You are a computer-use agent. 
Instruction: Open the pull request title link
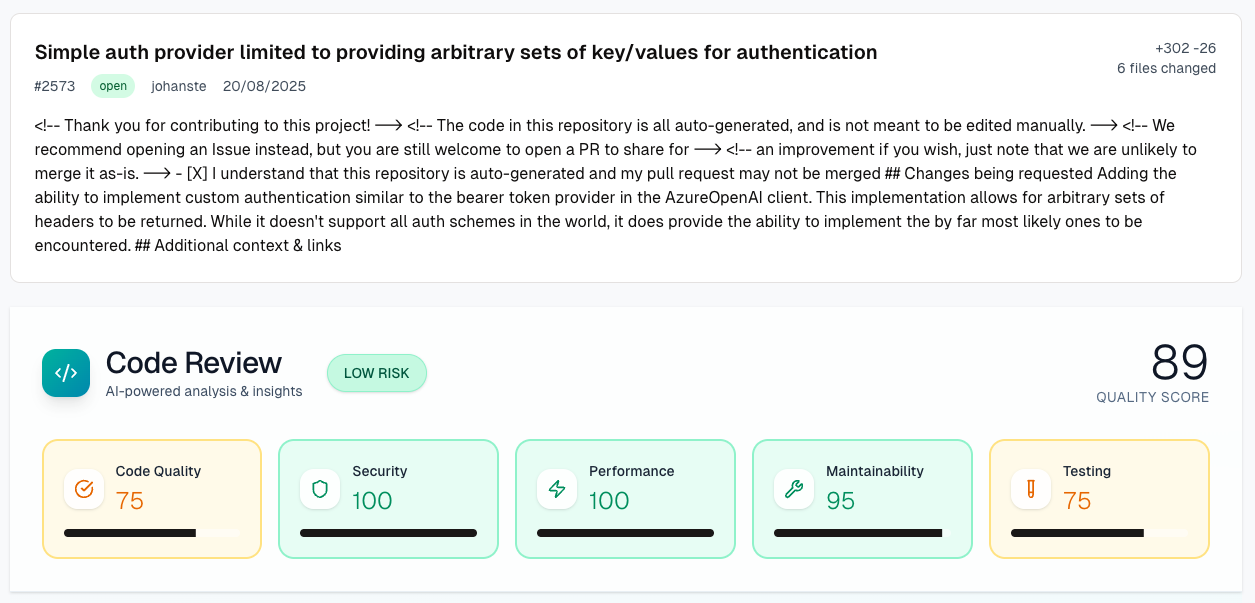pyautogui.click(x=456, y=52)
